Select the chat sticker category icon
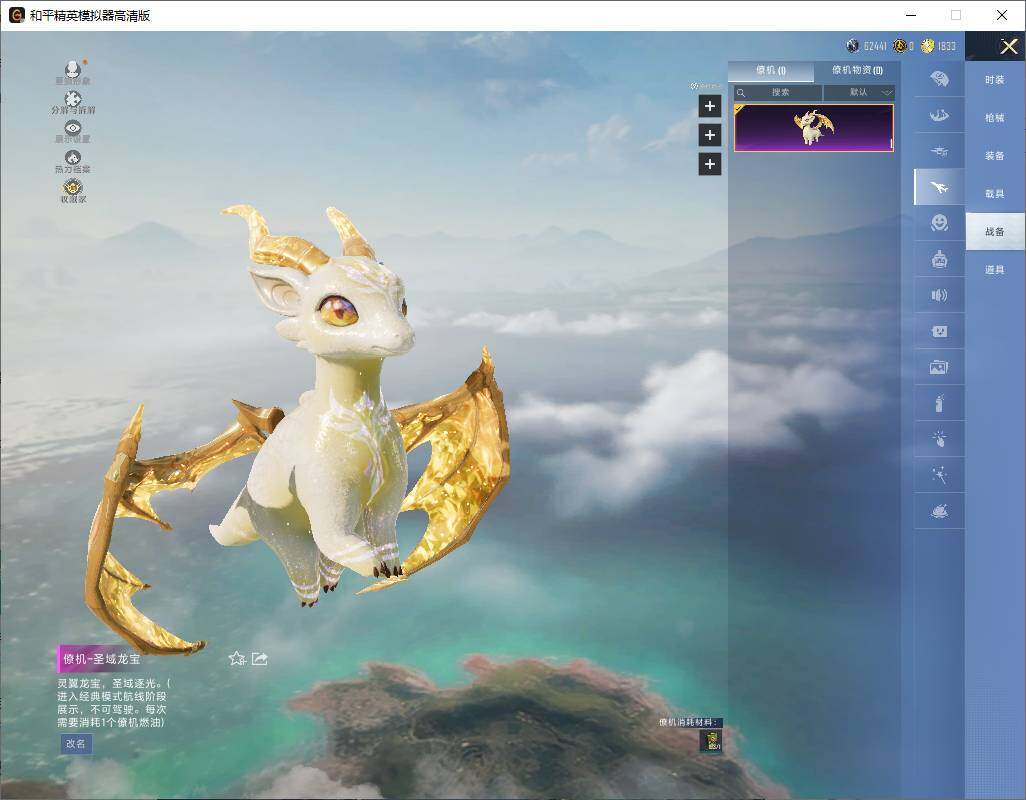The image size is (1026, 800). [940, 331]
